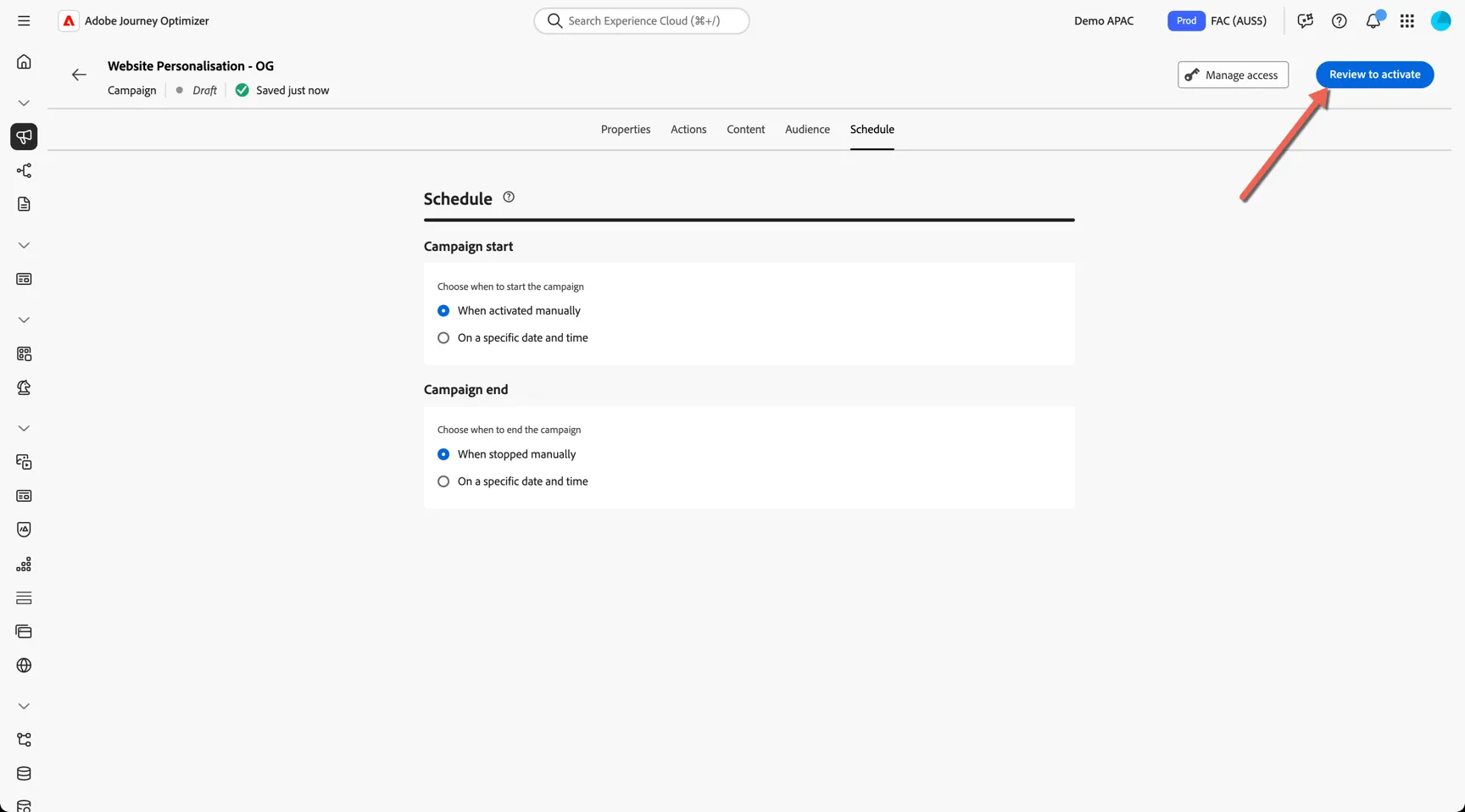Open the document page icon in sidebar
The height and width of the screenshot is (812, 1465).
(24, 204)
